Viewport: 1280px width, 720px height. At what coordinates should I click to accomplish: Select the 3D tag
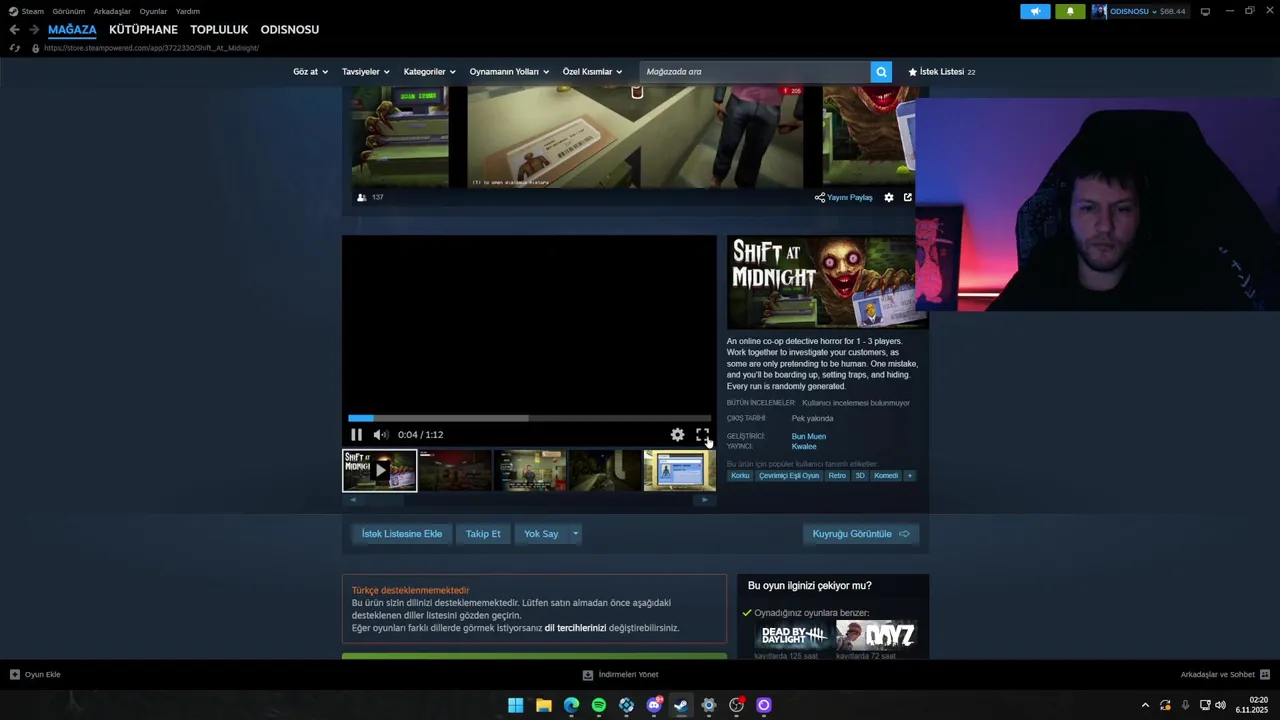point(860,476)
